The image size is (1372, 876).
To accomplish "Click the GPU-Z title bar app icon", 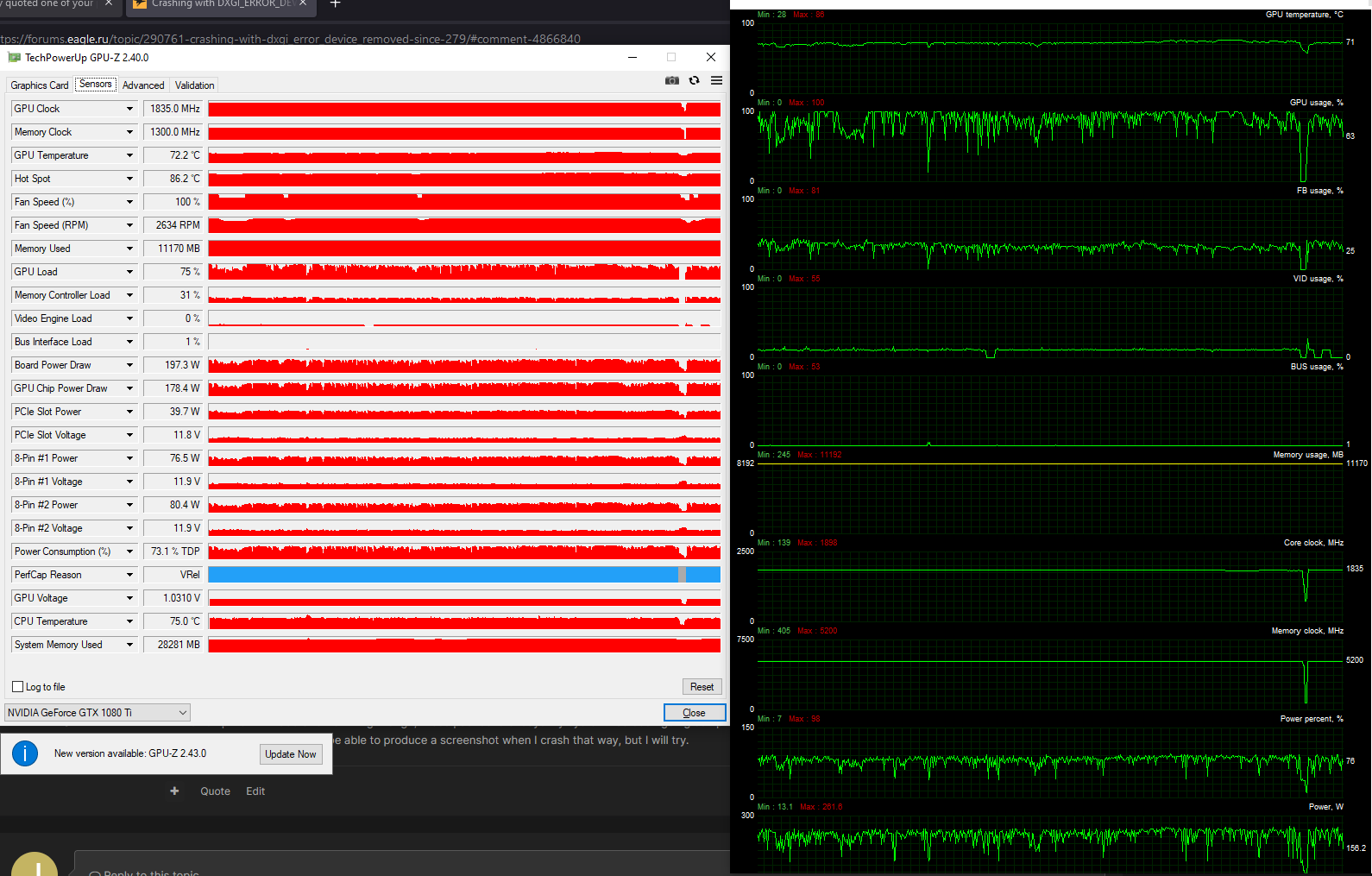I will 14,58.
